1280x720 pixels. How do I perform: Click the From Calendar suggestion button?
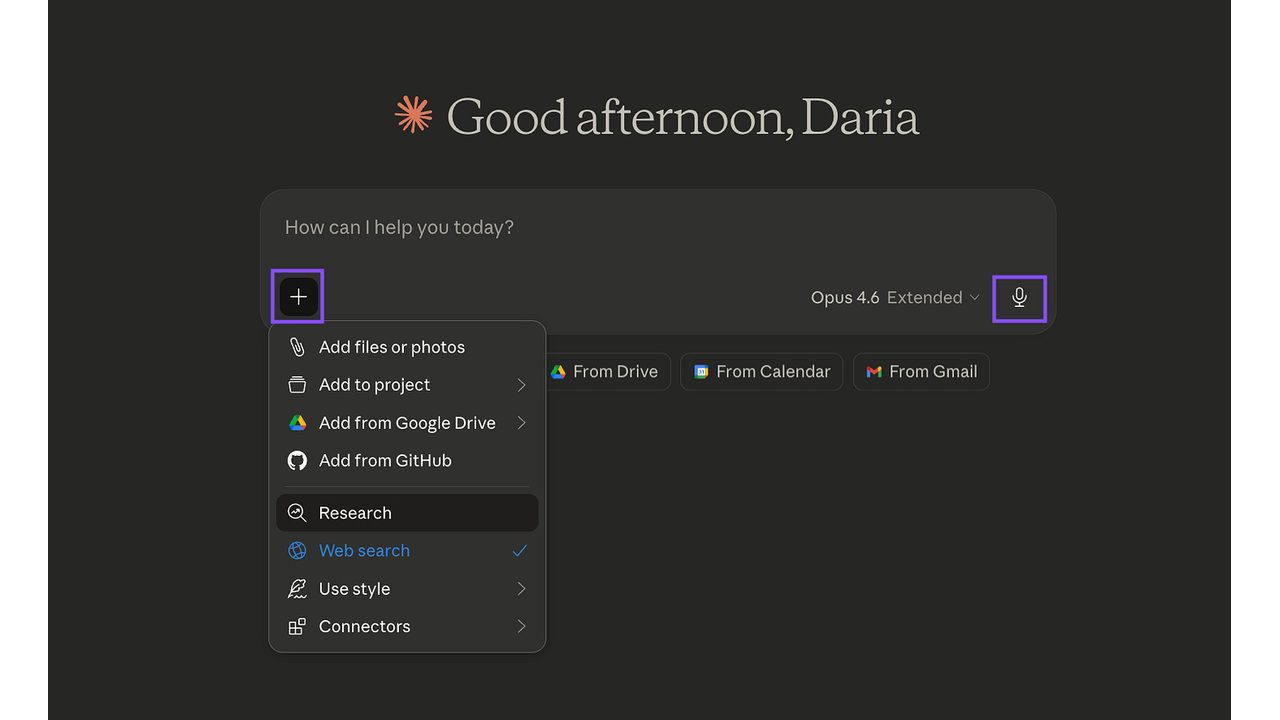click(x=762, y=372)
